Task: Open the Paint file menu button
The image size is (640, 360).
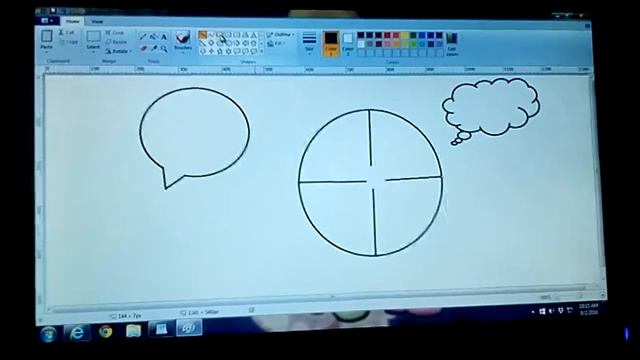Action: pos(47,21)
